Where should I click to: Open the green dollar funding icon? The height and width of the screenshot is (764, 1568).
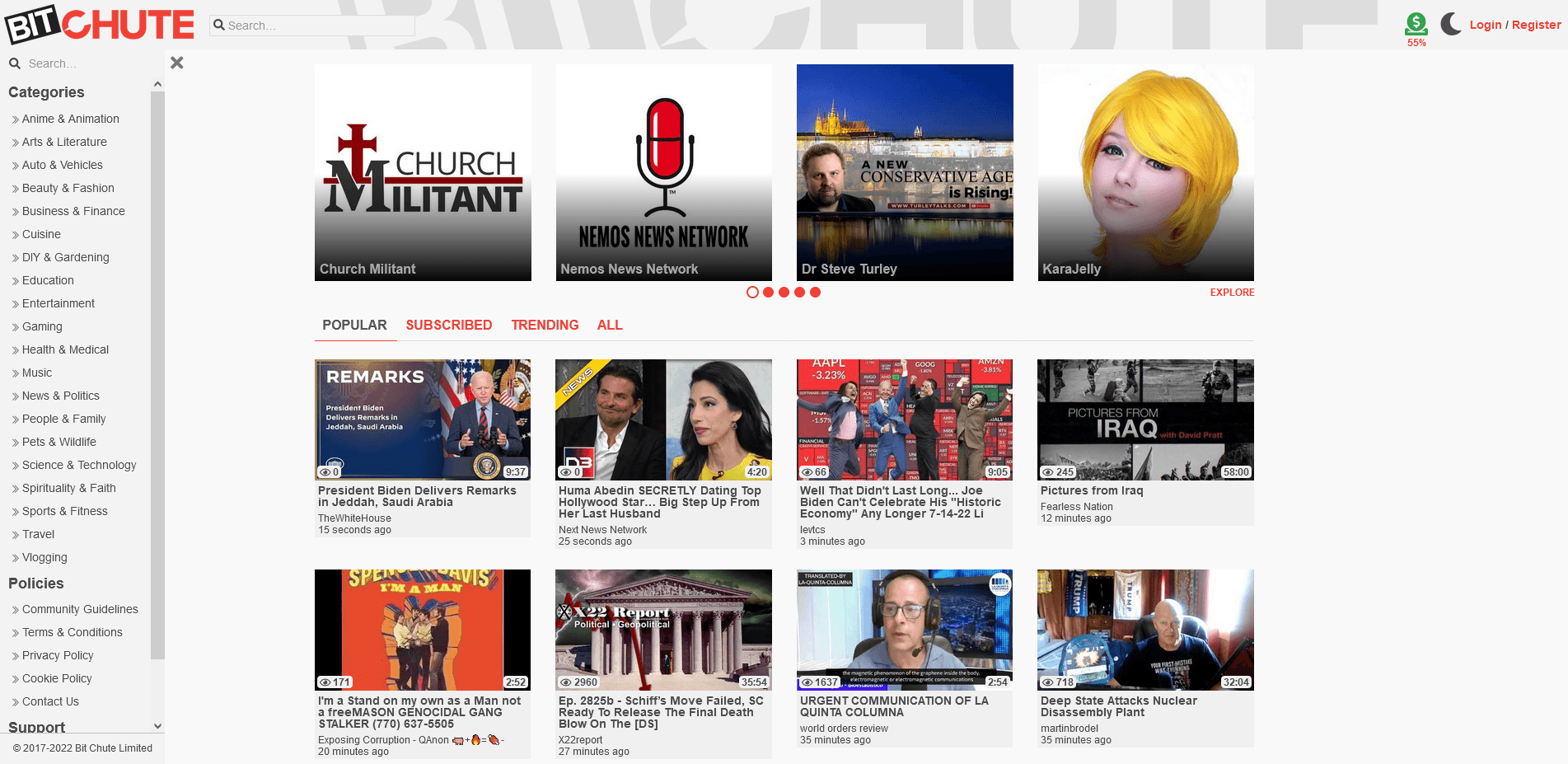point(1416,24)
